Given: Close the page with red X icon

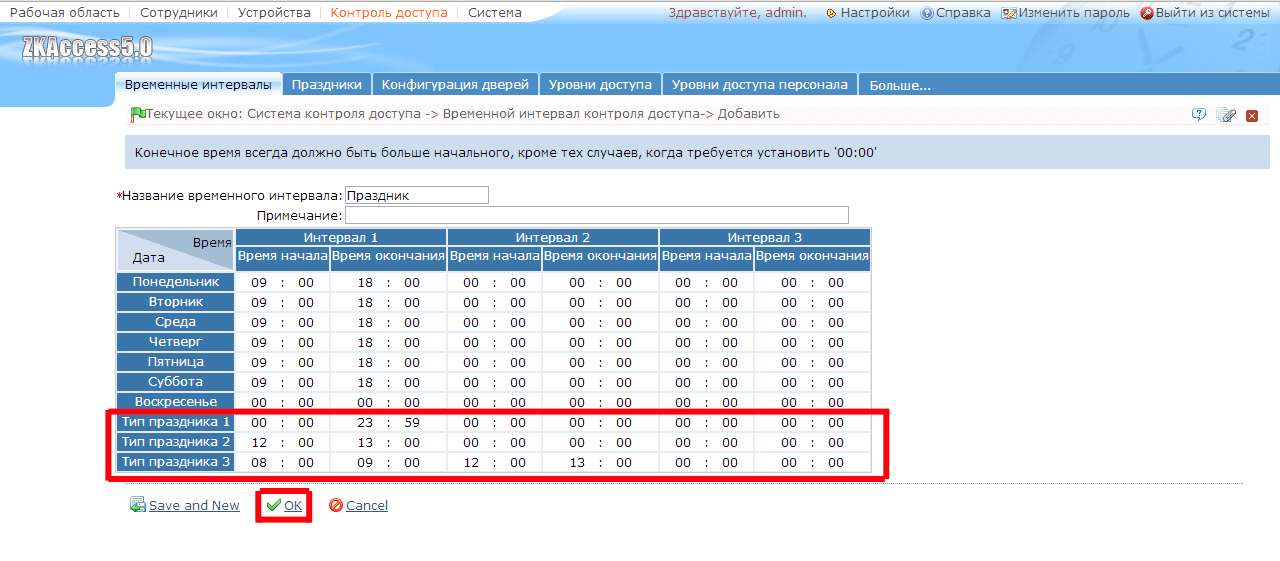Looking at the screenshot, I should tap(1252, 116).
